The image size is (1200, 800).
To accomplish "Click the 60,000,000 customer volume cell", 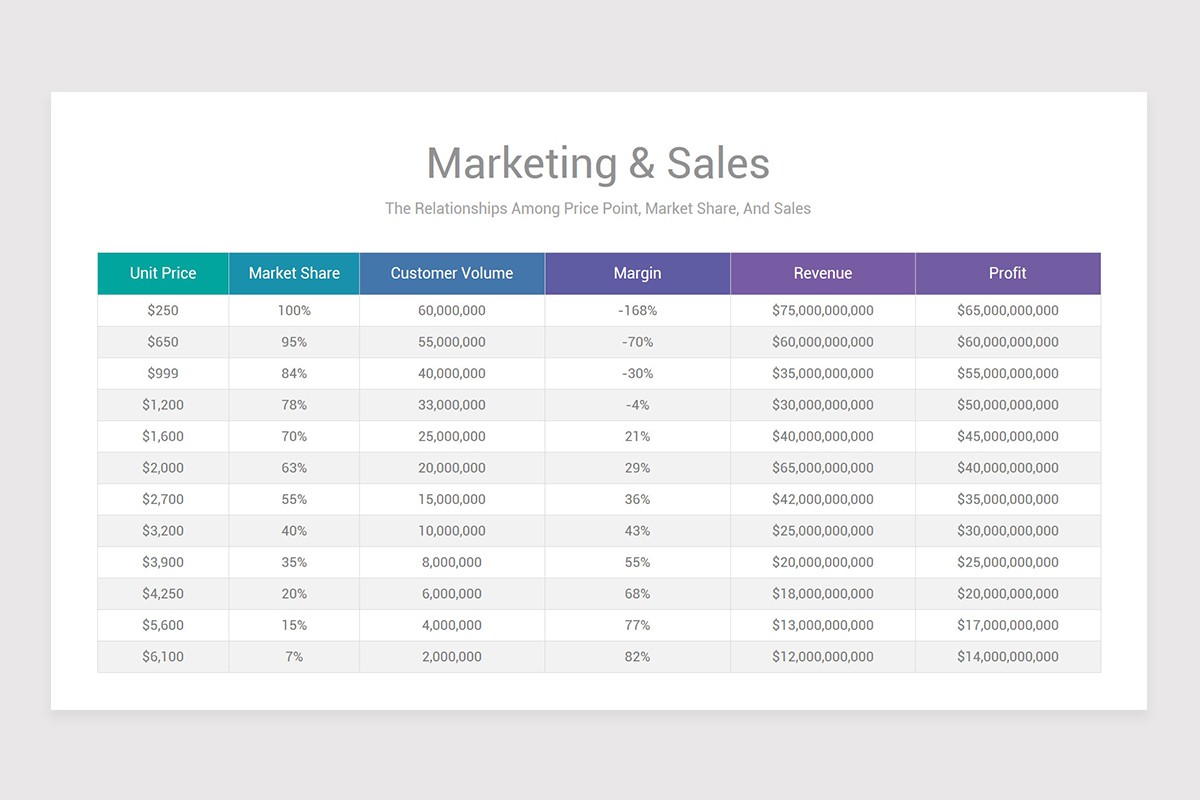I will [x=451, y=310].
